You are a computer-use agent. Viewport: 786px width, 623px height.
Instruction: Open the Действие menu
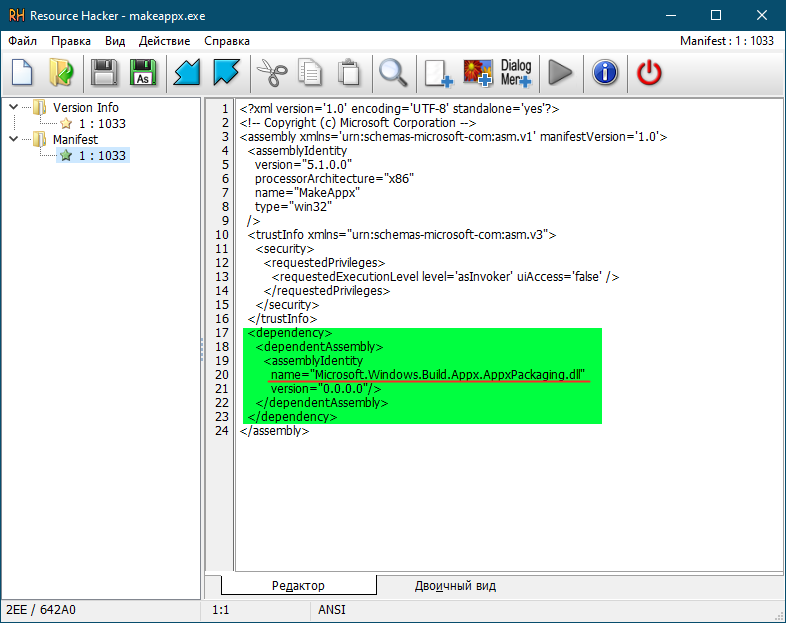pyautogui.click(x=164, y=41)
